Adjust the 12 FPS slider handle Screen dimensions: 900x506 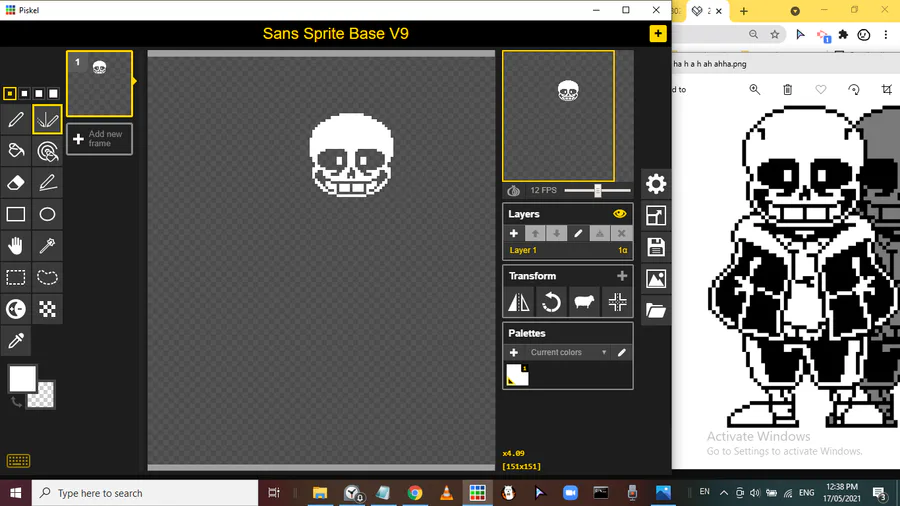(598, 190)
